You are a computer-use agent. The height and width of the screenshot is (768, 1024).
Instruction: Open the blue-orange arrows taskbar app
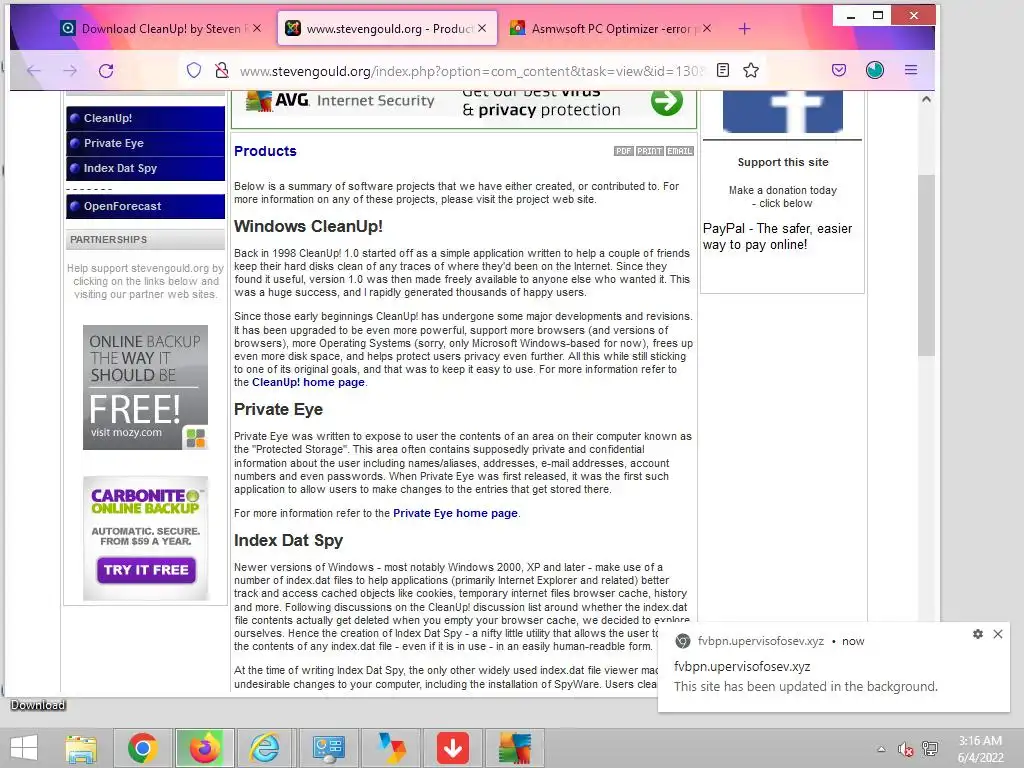pos(391,748)
